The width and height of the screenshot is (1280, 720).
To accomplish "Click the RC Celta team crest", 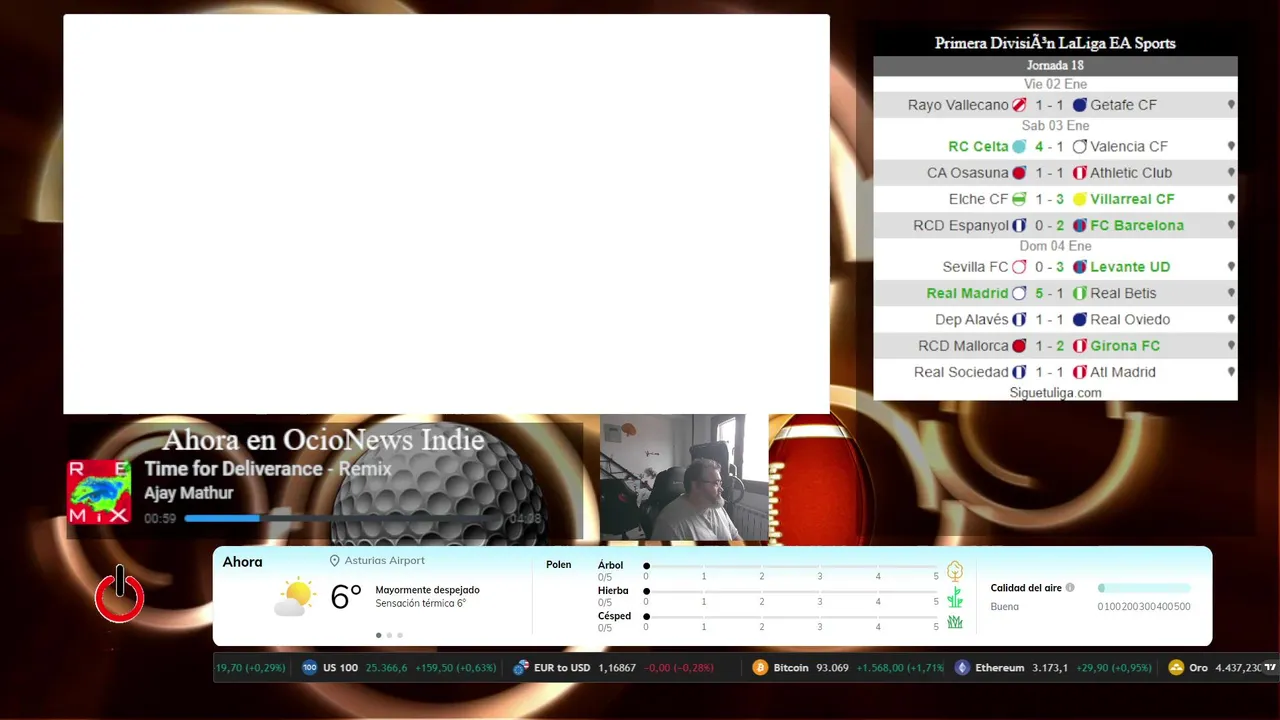I will pos(1019,146).
